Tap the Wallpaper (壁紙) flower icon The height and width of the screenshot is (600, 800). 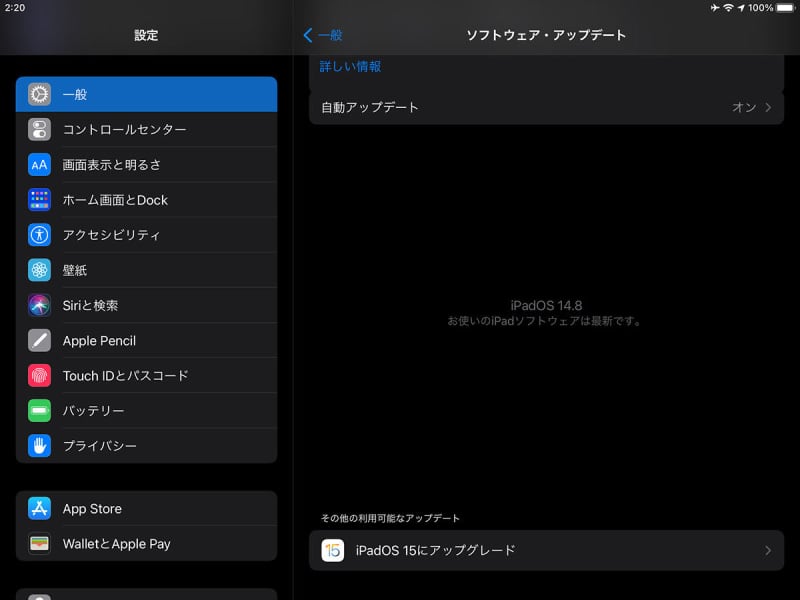[x=39, y=270]
